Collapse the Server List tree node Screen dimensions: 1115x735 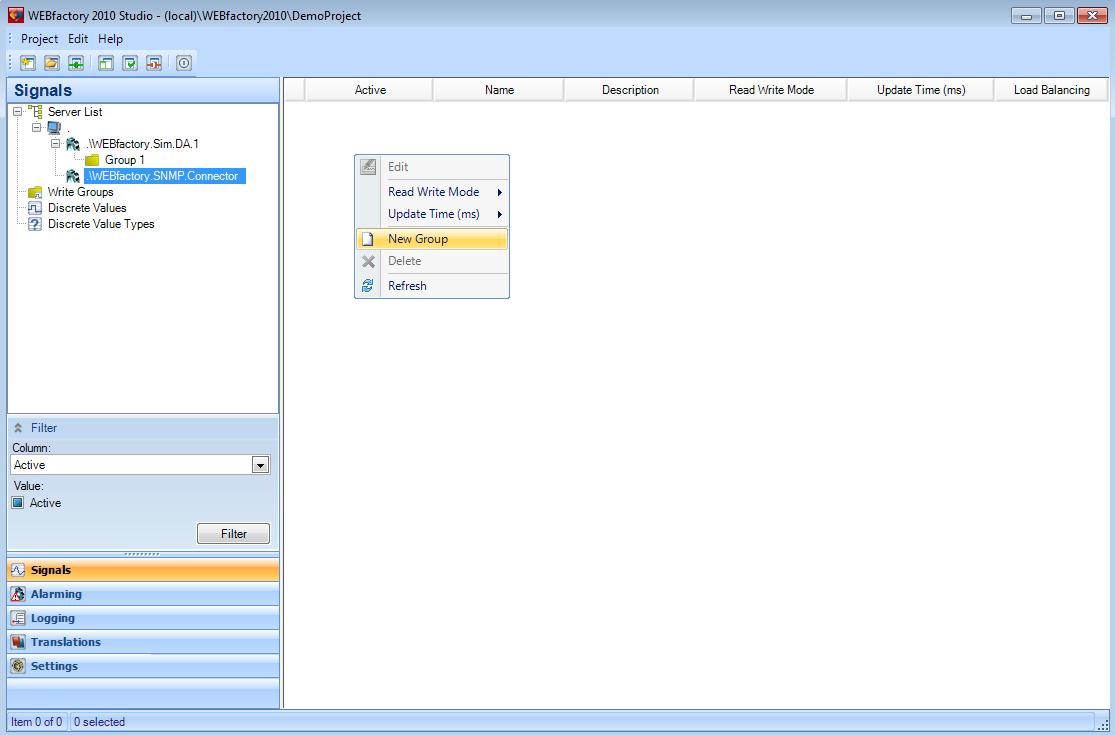[18, 112]
